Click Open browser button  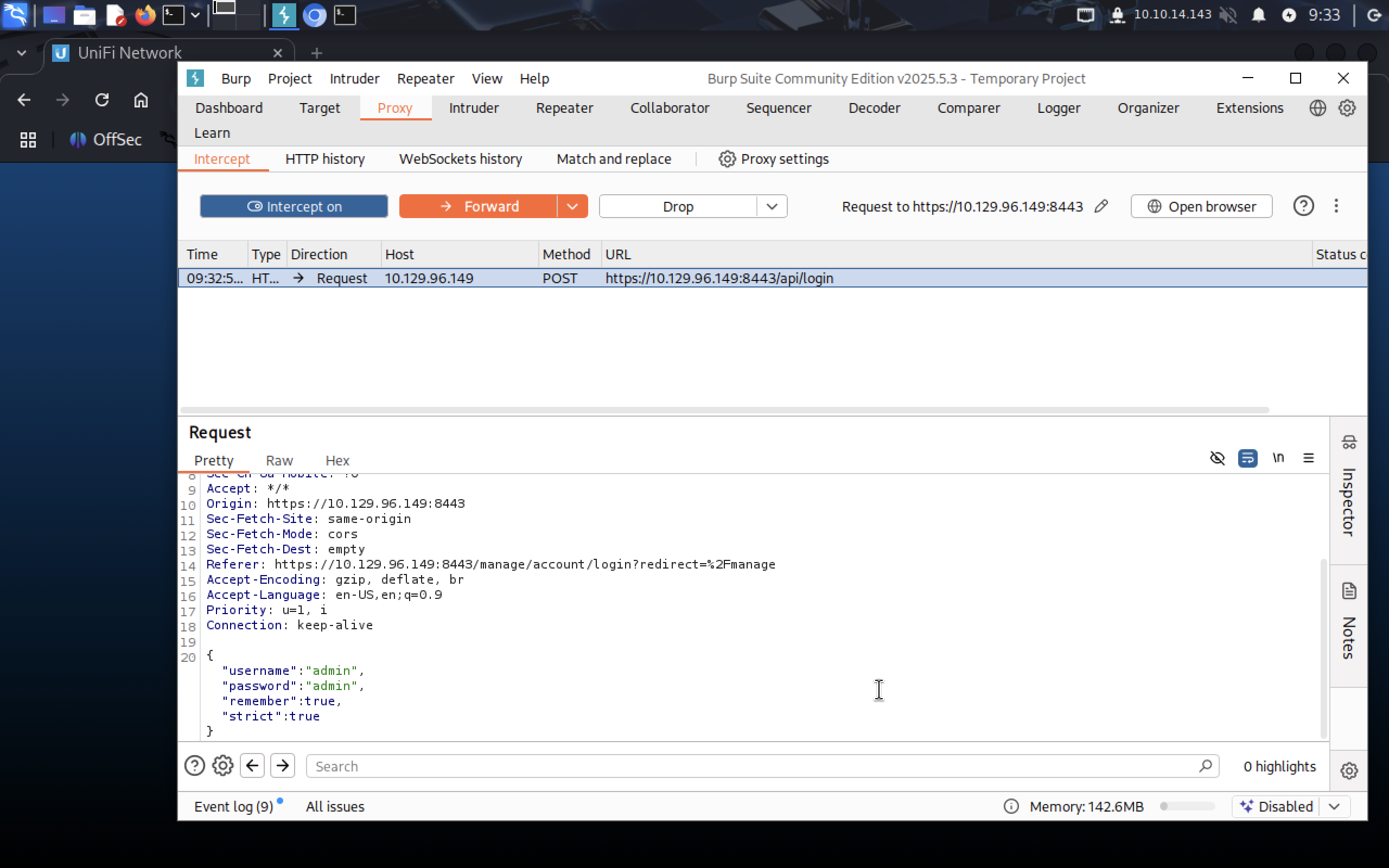pyautogui.click(x=1201, y=206)
